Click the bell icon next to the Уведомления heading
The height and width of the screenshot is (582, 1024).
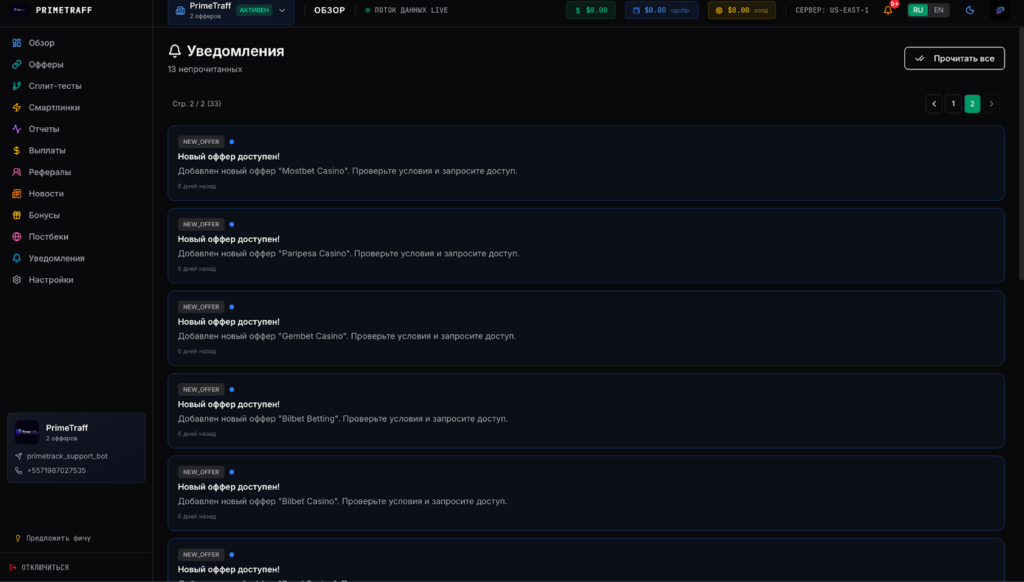click(x=174, y=51)
